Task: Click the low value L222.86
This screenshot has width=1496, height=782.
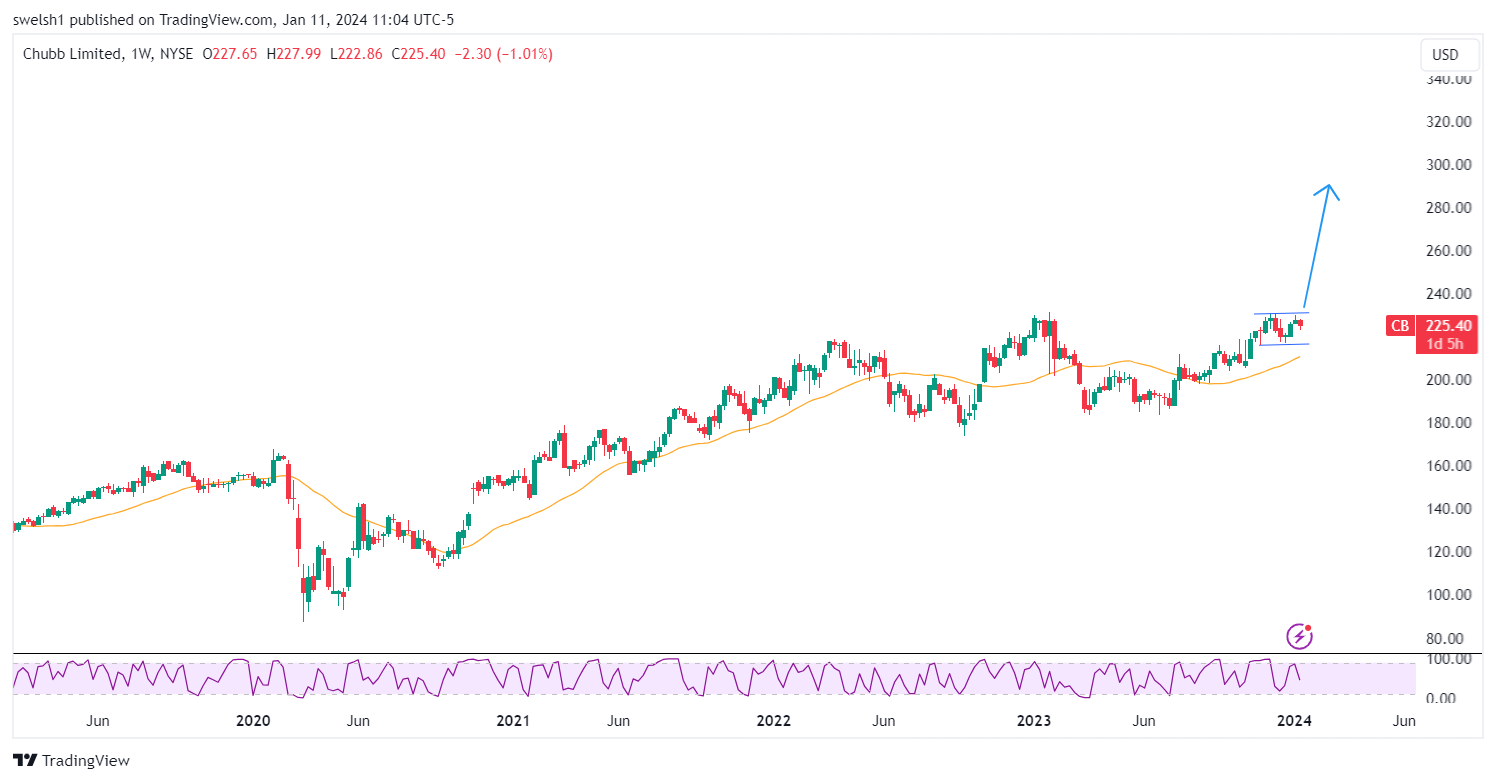Action: pos(355,54)
